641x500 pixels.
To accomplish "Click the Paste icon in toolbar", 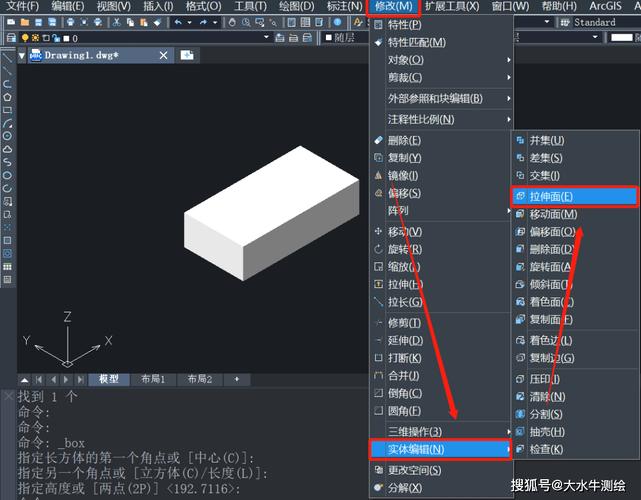I will click(x=143, y=22).
